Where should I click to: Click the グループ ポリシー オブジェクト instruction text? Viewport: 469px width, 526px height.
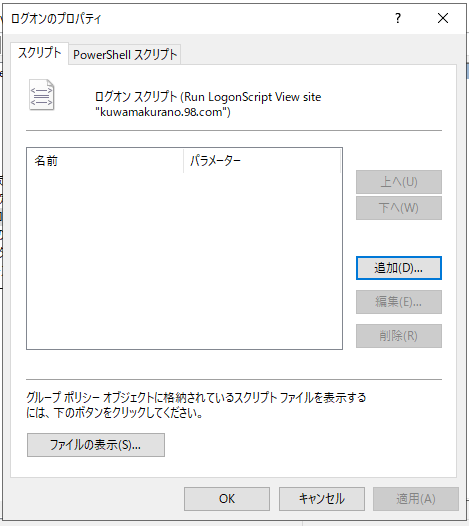(x=196, y=405)
